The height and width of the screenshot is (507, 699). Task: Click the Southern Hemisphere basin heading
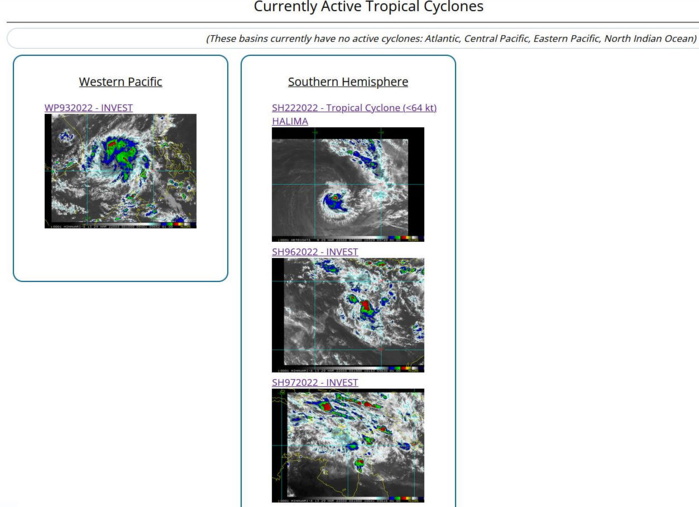tap(348, 82)
